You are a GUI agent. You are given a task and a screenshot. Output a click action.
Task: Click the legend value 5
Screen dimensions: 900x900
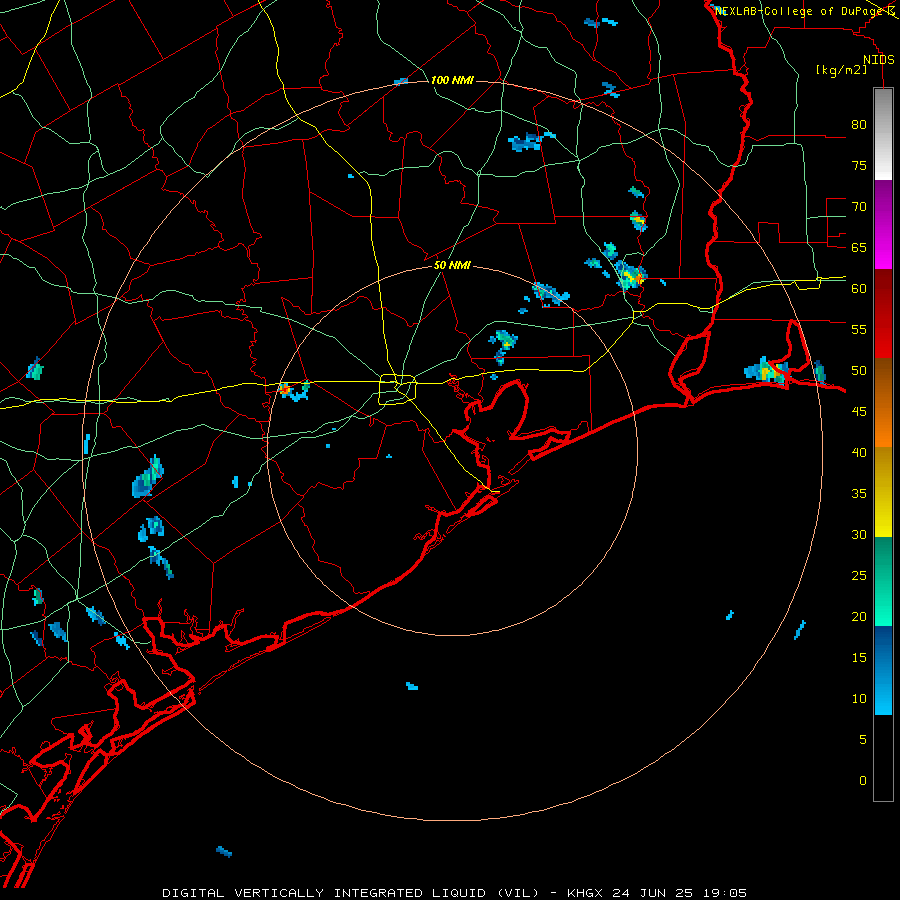[863, 739]
